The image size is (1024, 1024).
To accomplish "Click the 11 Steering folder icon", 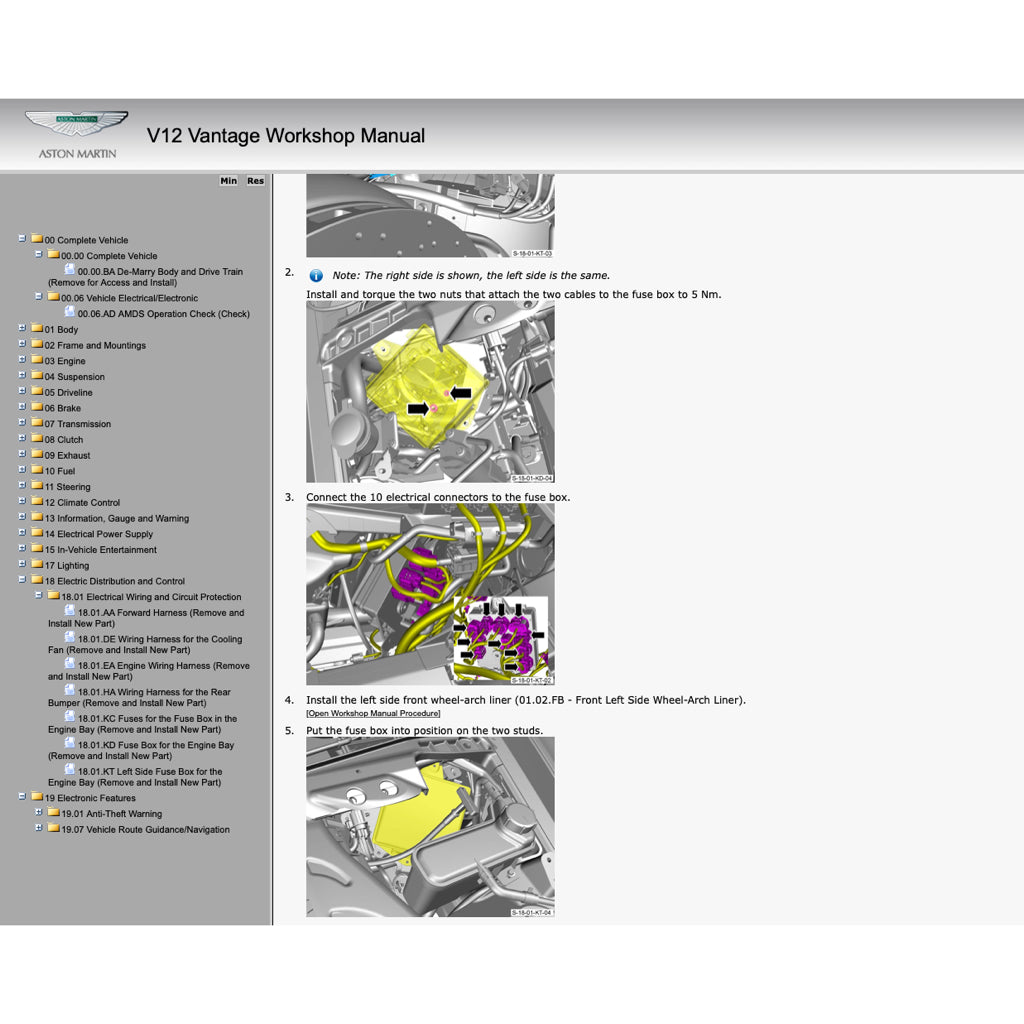I will (x=37, y=486).
